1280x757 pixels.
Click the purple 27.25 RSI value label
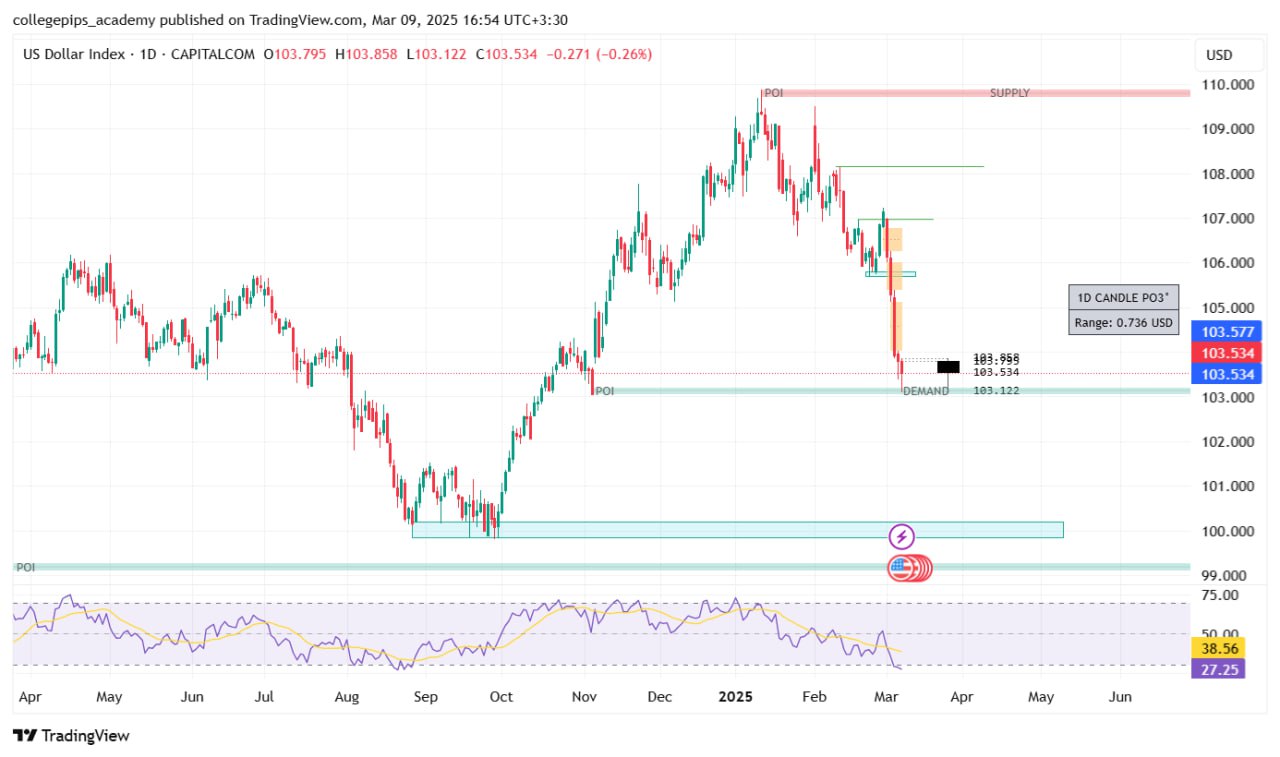[x=1218, y=668]
